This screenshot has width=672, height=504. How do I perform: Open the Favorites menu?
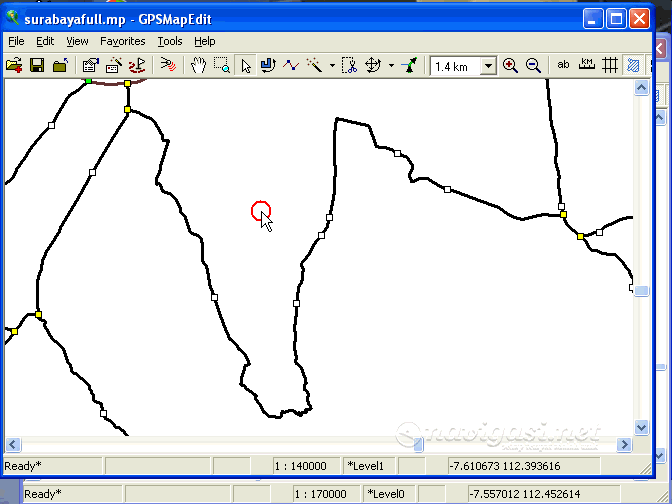[122, 41]
